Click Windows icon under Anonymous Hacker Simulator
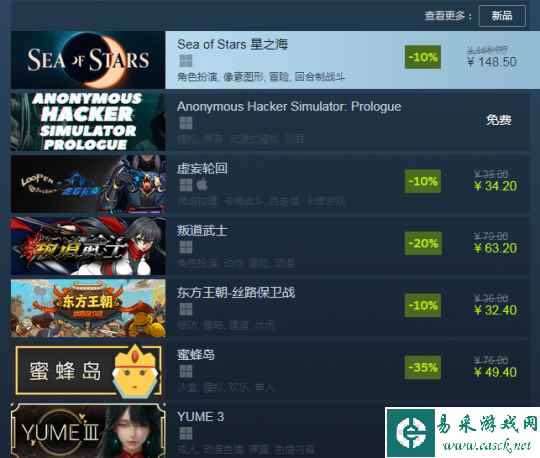This screenshot has height=458, width=540. pyautogui.click(x=186, y=123)
